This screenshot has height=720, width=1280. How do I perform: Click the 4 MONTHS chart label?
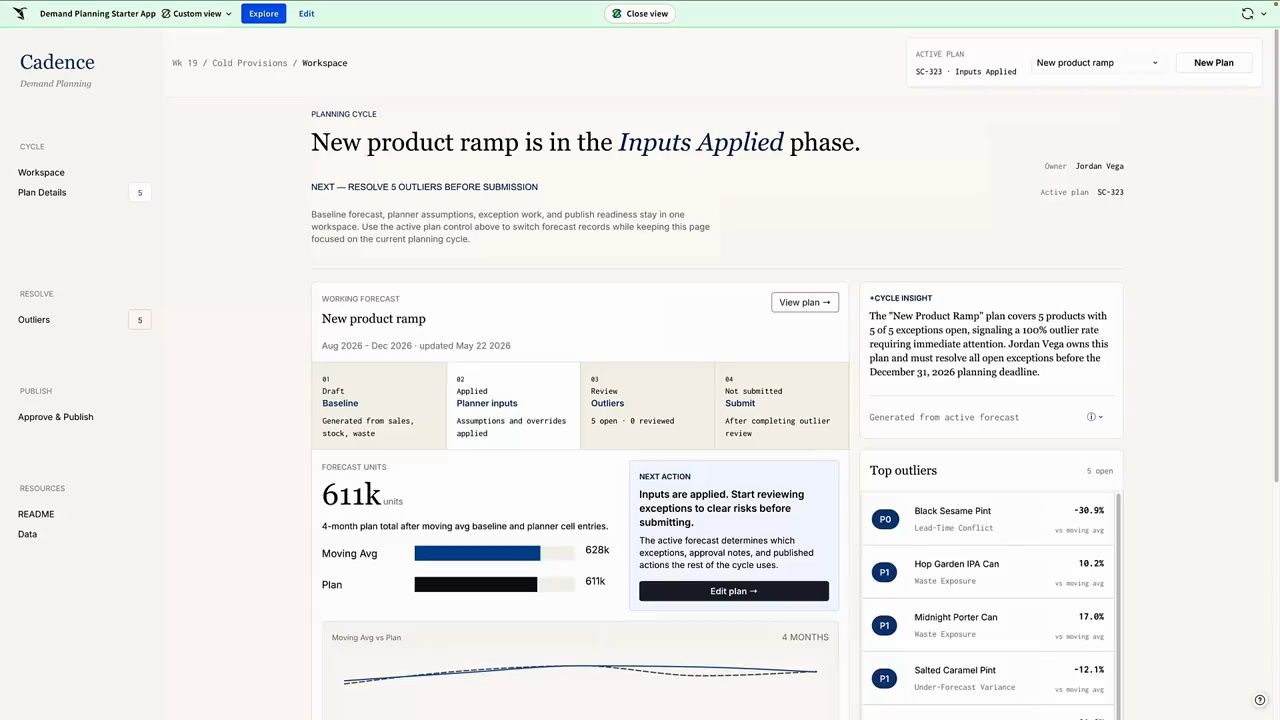pyautogui.click(x=805, y=637)
